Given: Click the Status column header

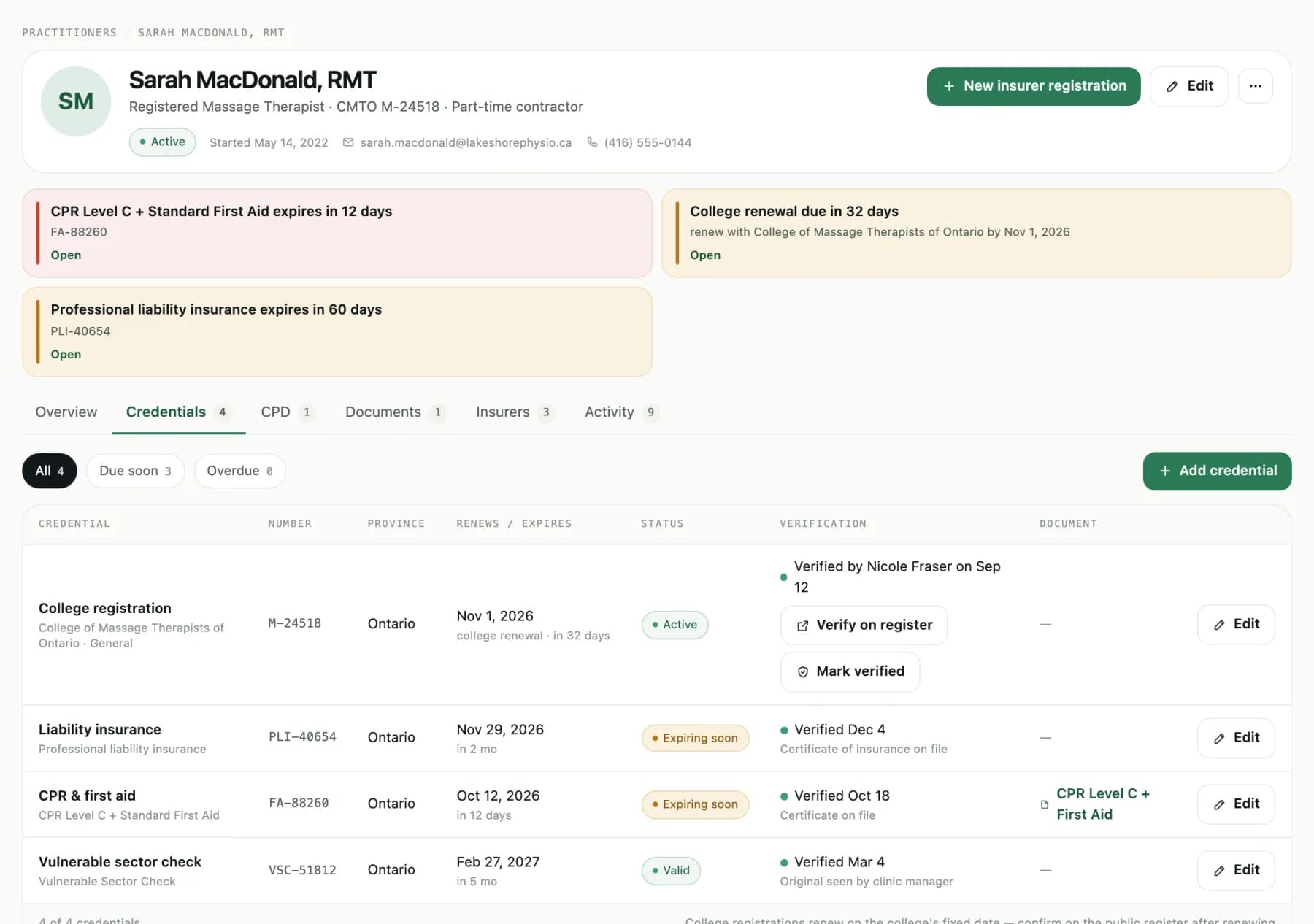Looking at the screenshot, I should pos(662,523).
